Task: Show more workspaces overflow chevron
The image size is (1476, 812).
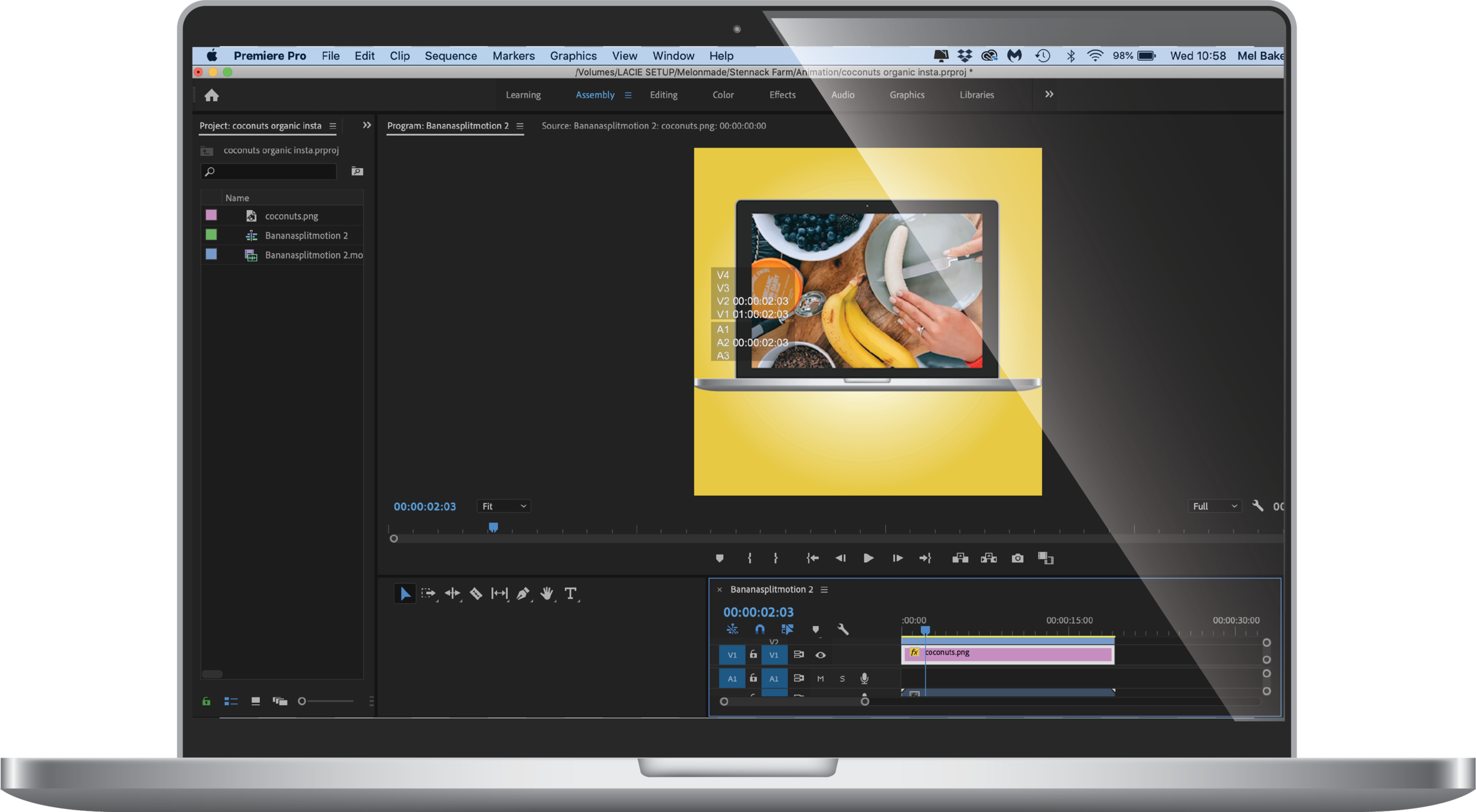Action: coord(1049,94)
